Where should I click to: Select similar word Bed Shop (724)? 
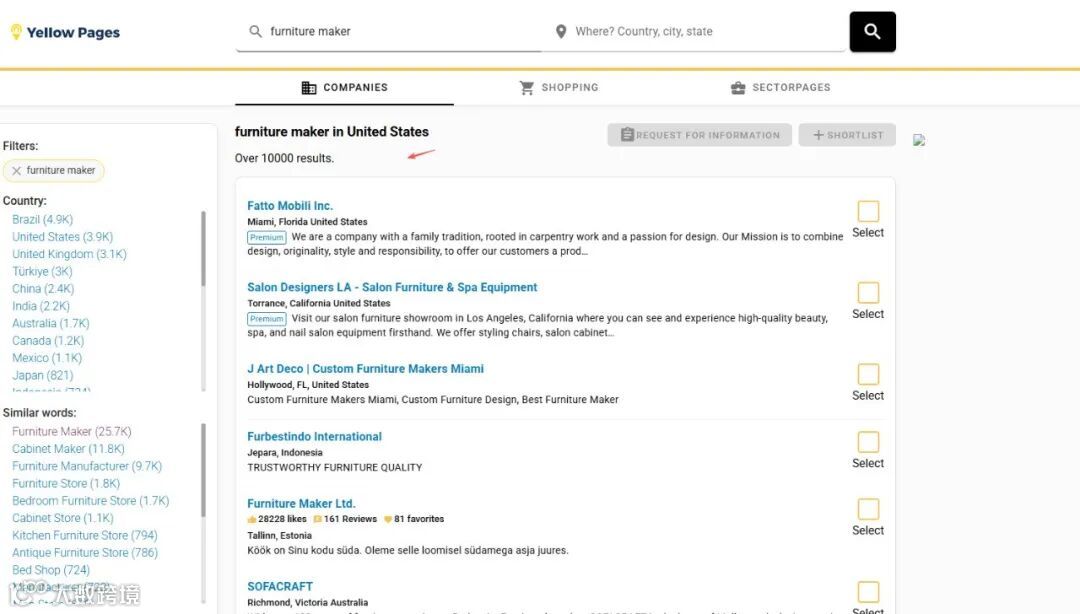[x=50, y=570]
